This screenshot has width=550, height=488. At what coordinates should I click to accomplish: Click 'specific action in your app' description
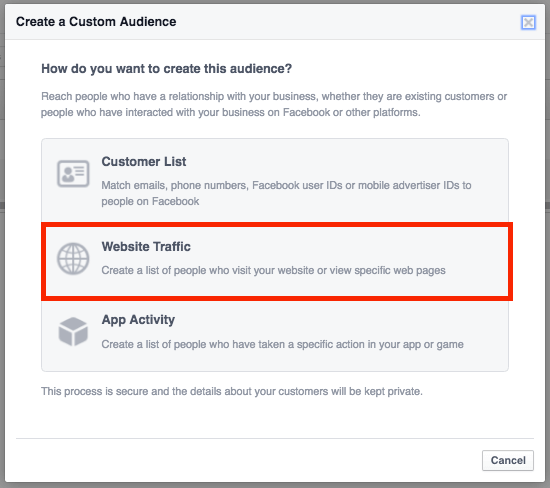(282, 344)
